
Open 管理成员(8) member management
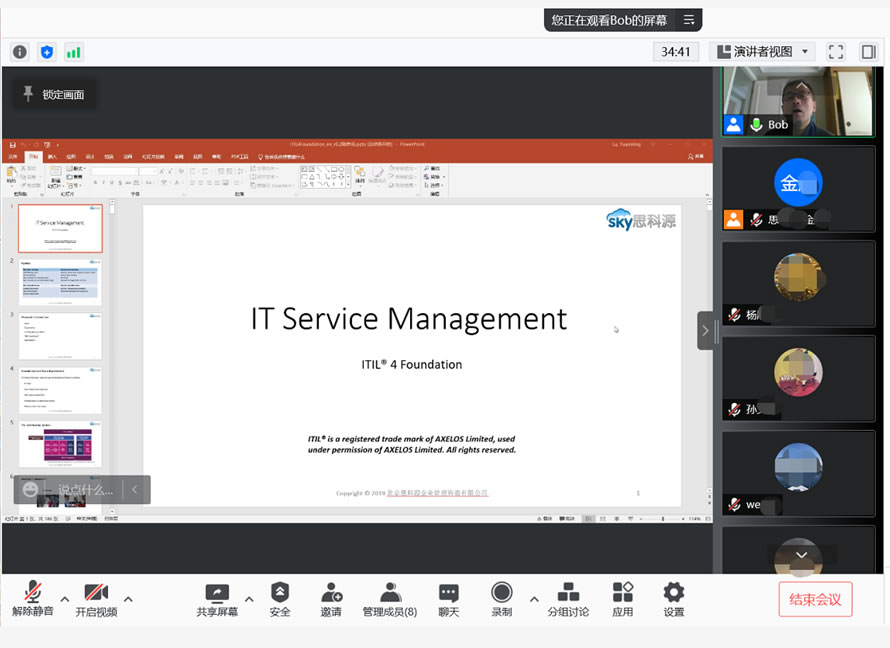pyautogui.click(x=390, y=599)
